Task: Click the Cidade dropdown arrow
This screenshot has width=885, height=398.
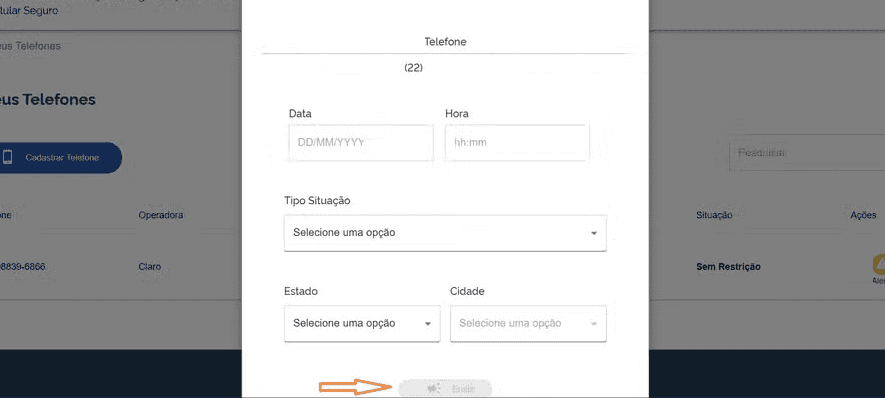Action: (x=594, y=324)
